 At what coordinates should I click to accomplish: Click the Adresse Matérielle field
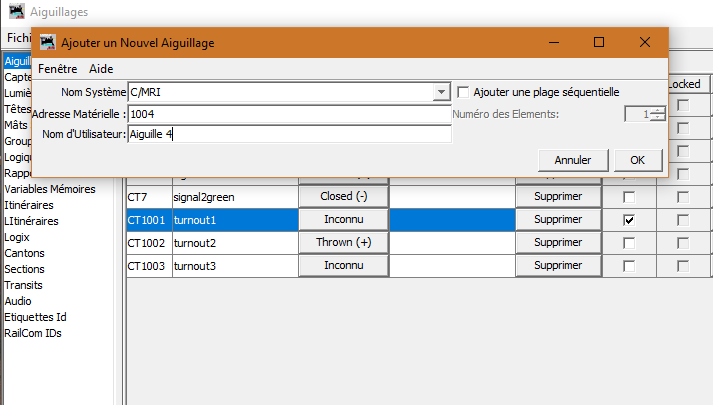pos(288,114)
